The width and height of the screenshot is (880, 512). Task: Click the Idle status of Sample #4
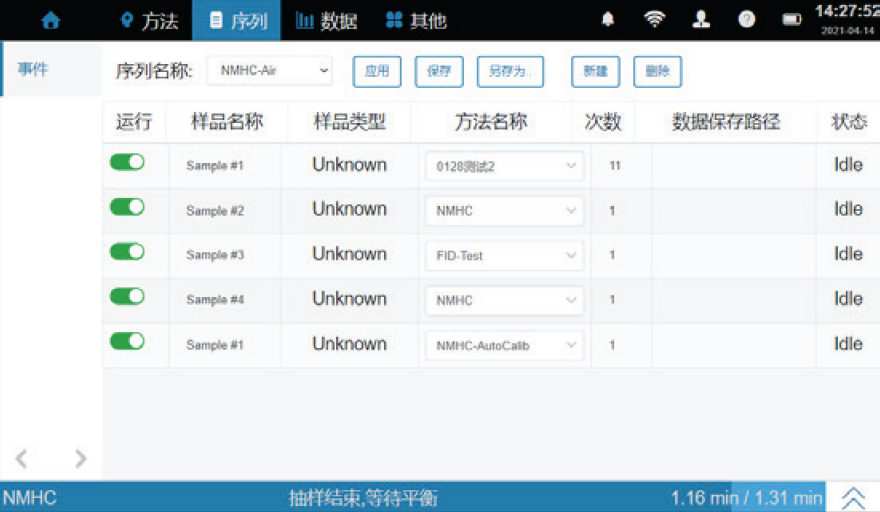point(847,299)
